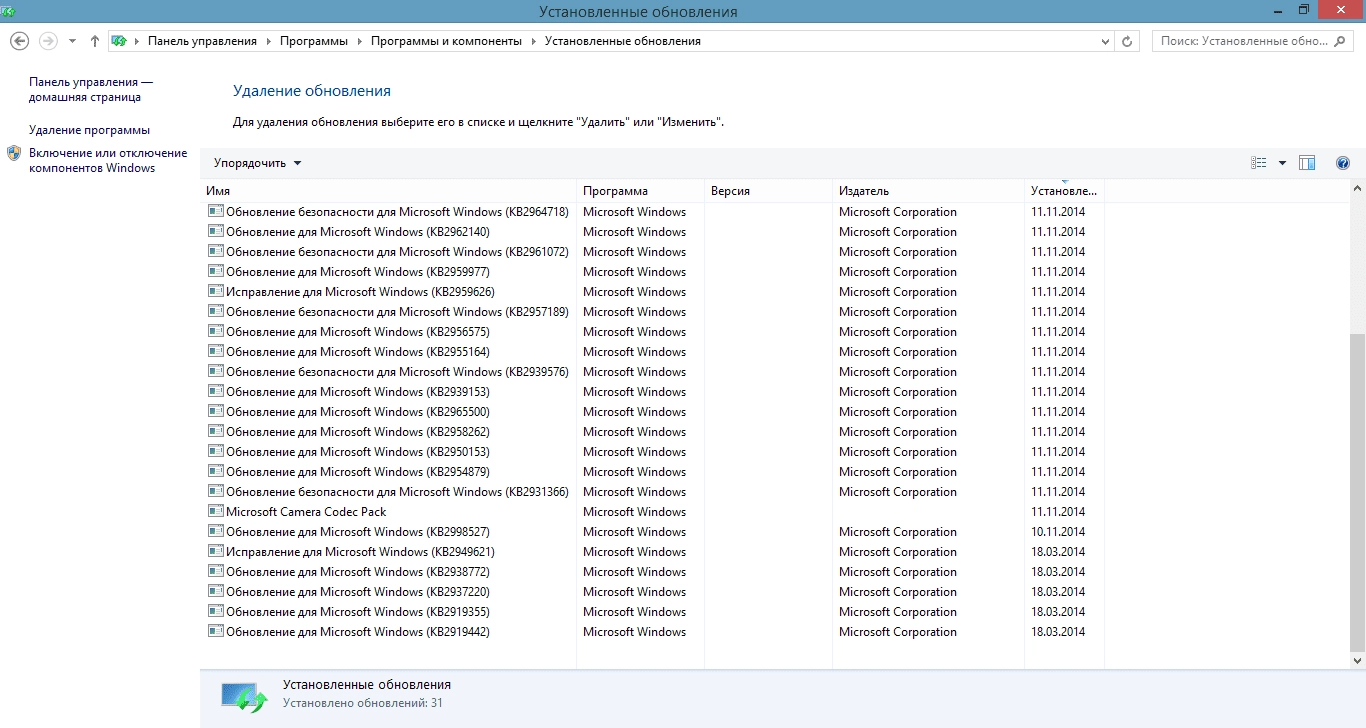Open 'Удаление программы' link
1366x728 pixels.
[x=89, y=130]
